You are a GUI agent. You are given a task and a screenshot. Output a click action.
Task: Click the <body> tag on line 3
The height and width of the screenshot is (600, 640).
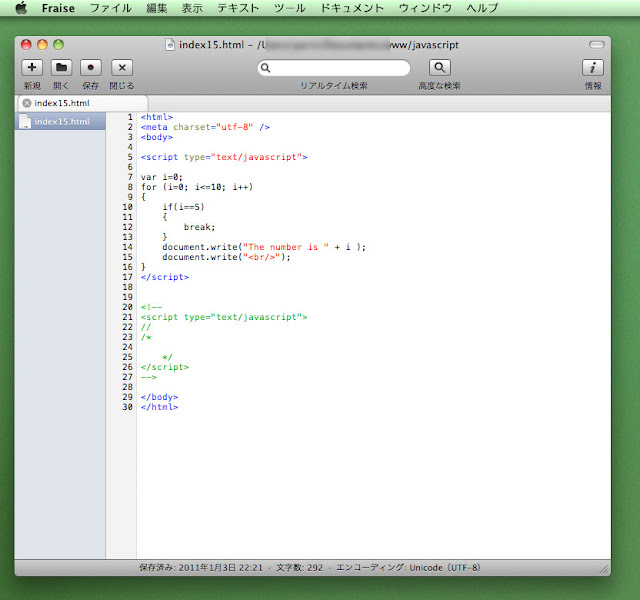pos(156,137)
